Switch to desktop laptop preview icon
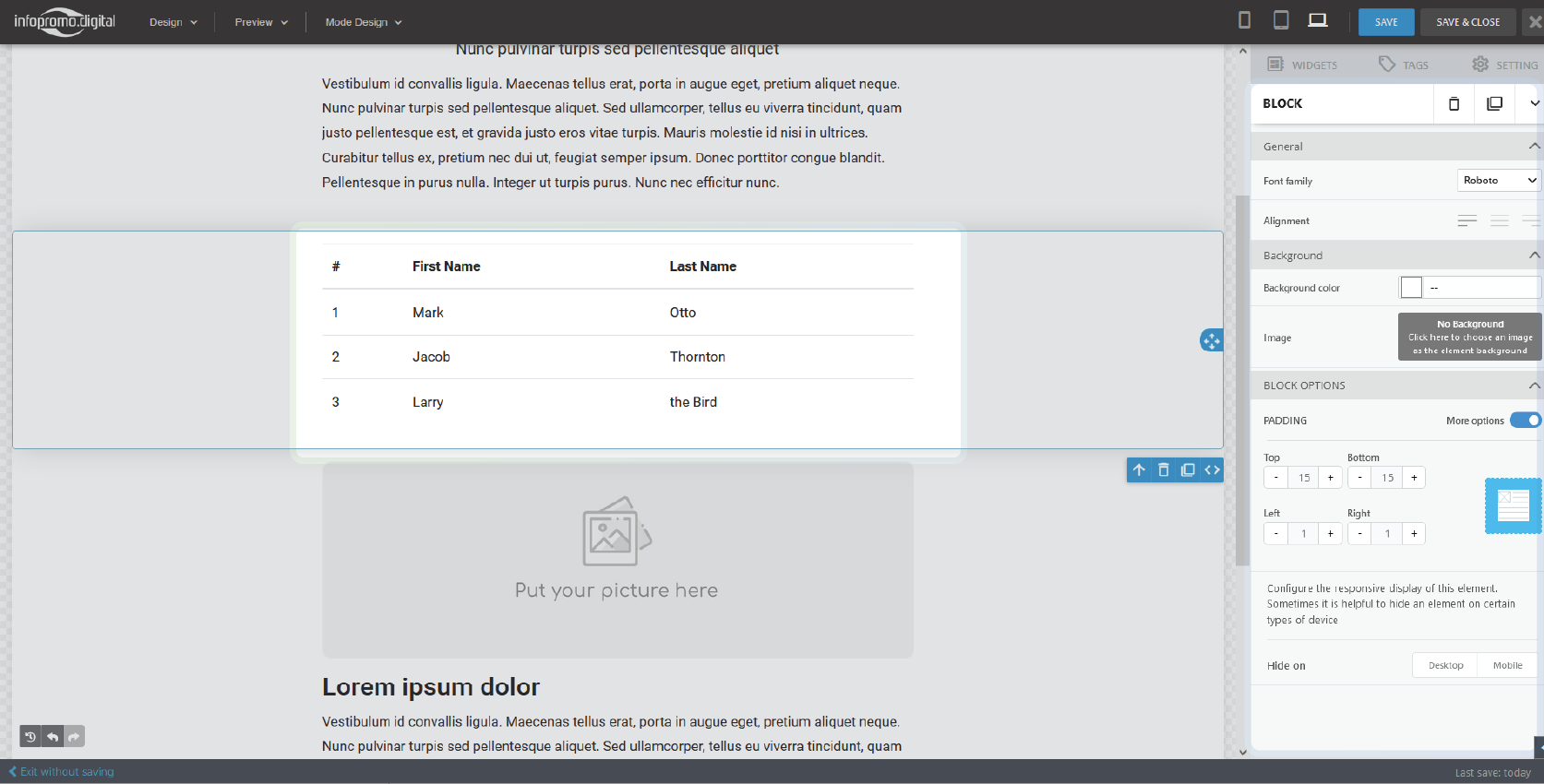 pyautogui.click(x=1318, y=20)
